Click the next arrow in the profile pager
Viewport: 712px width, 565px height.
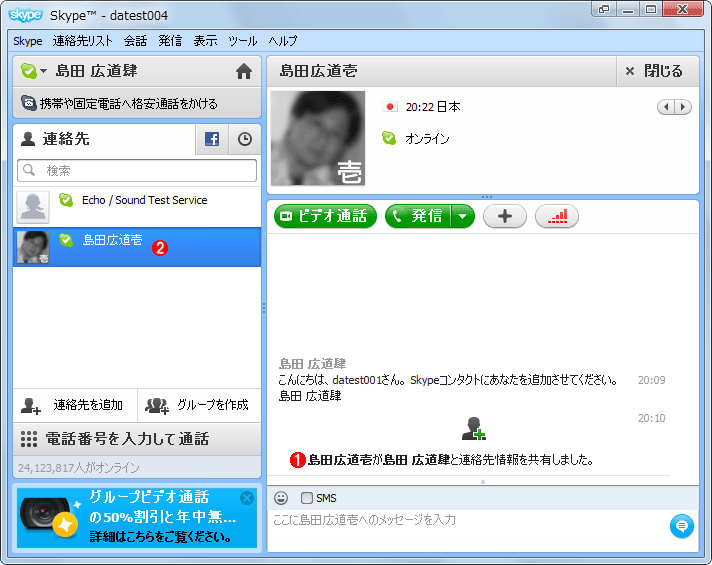(x=682, y=107)
